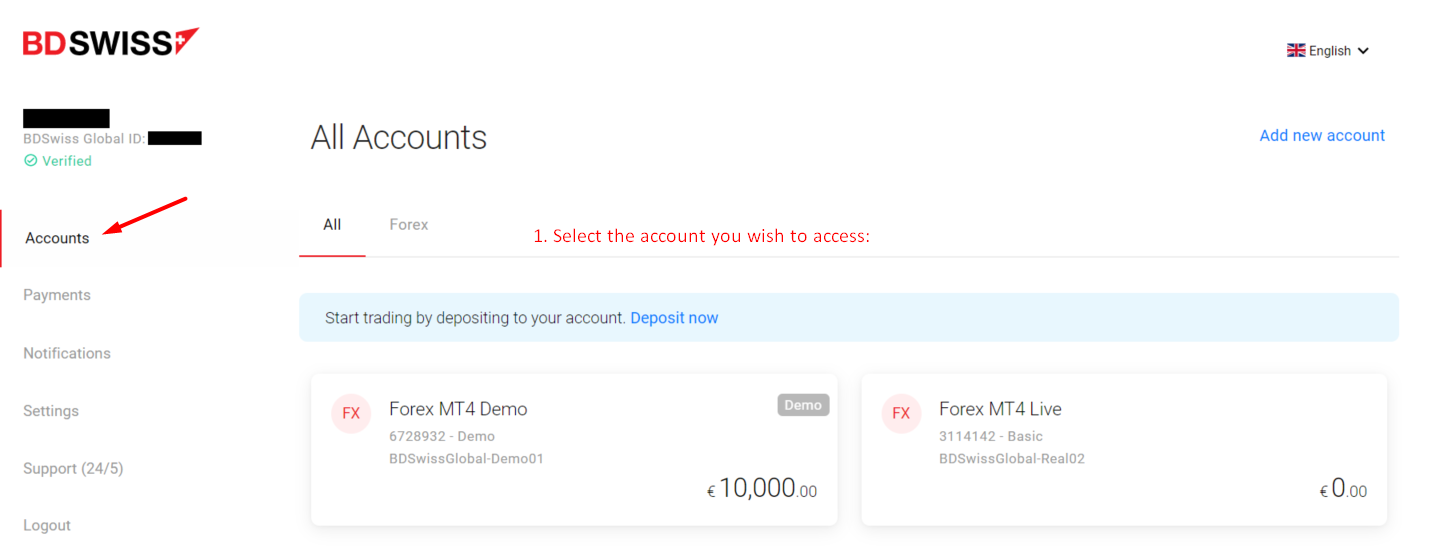
Task: Select the All tab
Action: coord(332,225)
